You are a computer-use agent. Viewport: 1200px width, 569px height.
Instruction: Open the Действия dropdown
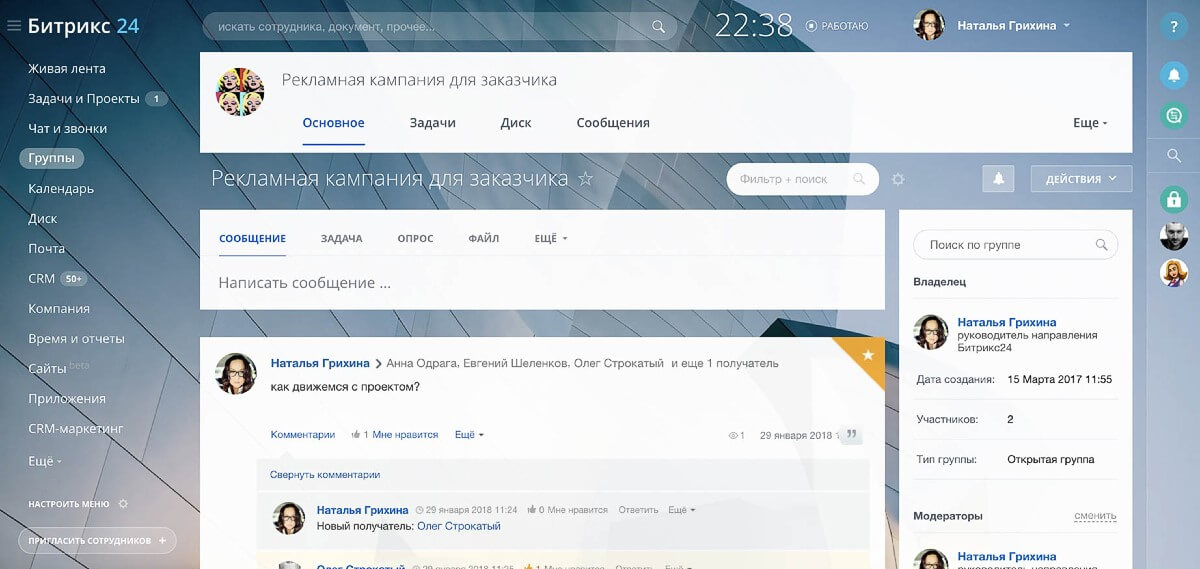[1081, 179]
